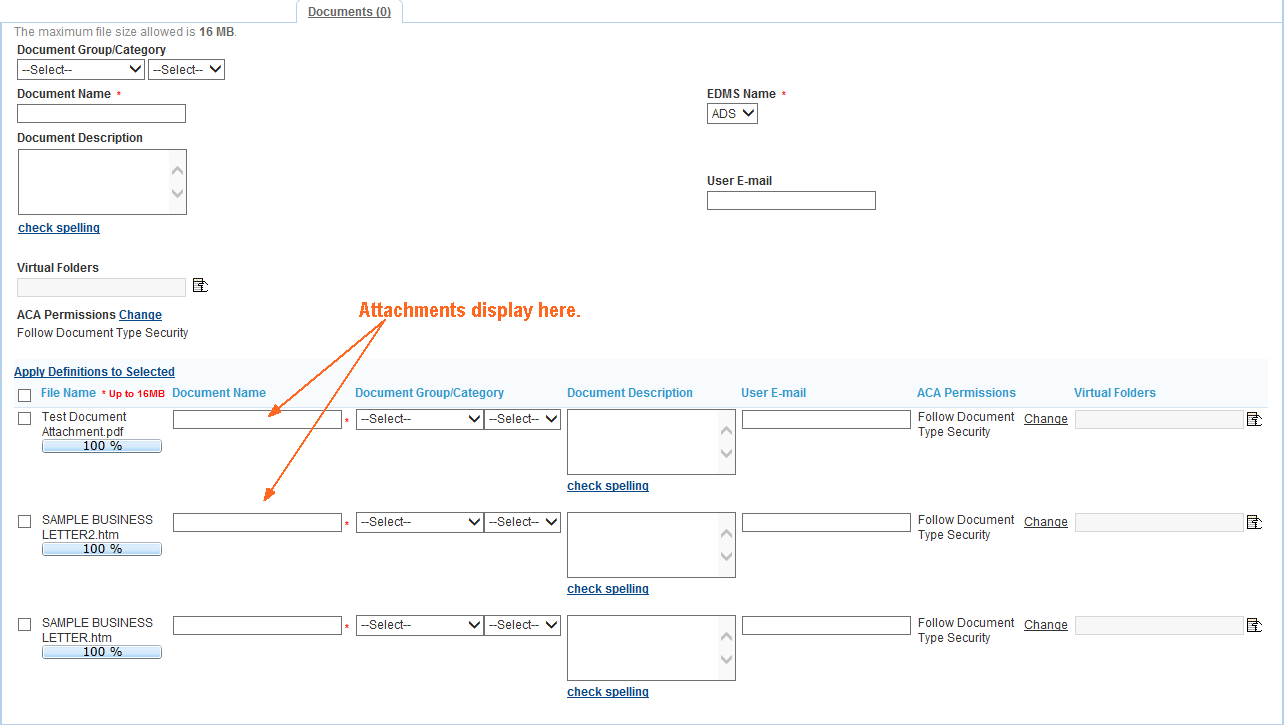The width and height of the screenshot is (1284, 725).
Task: Select the SAMPLE BUSINESS LETTER.htm row checkbox
Action: click(25, 625)
